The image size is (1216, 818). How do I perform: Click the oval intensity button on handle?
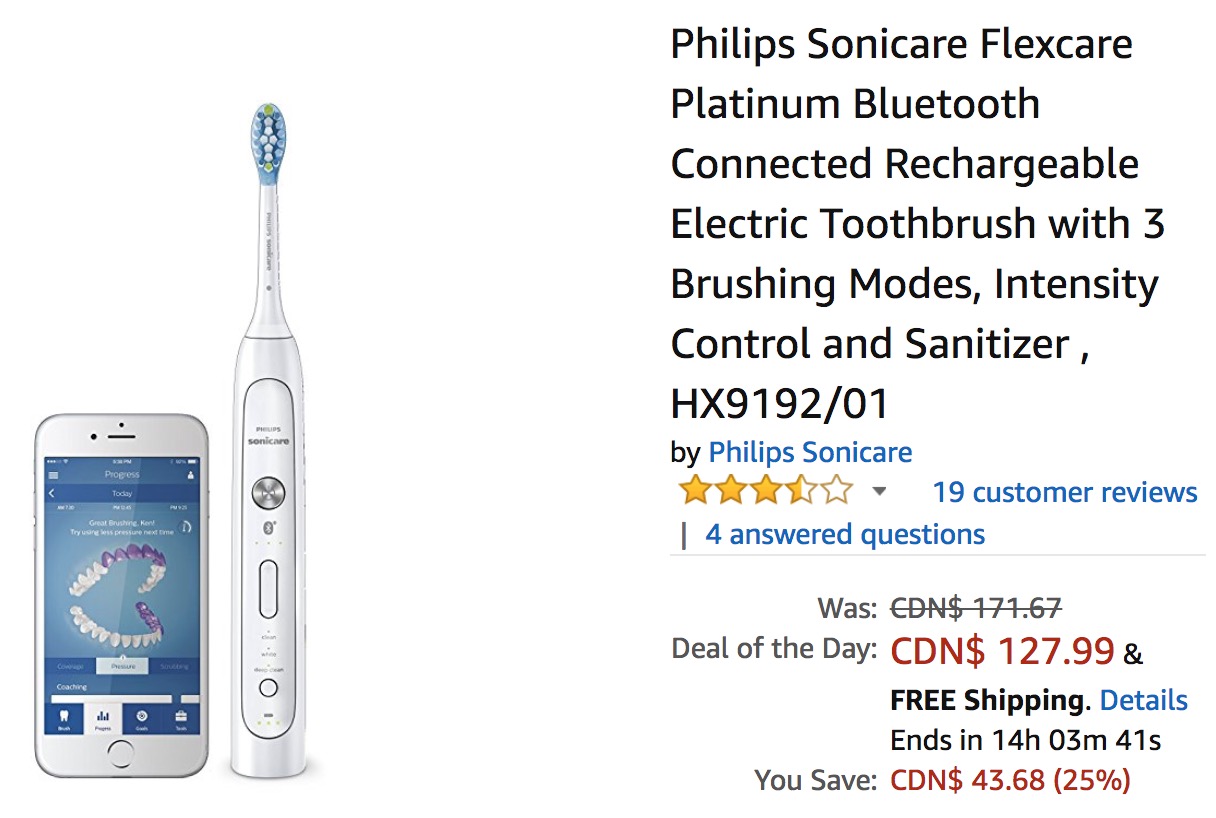267,589
